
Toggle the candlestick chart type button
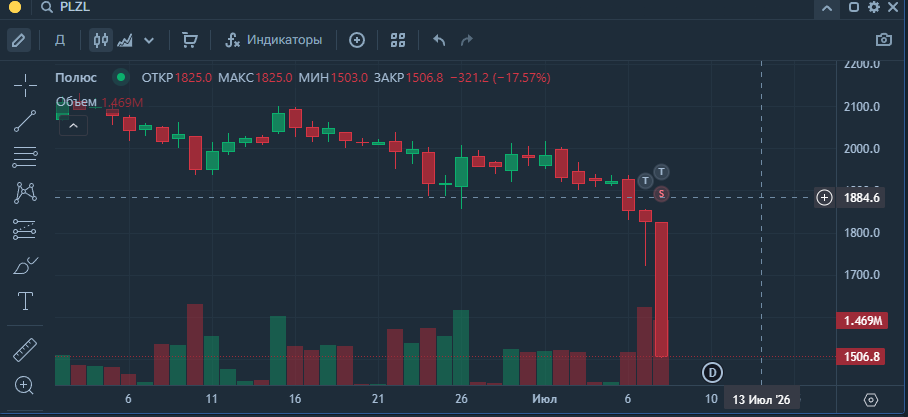pos(101,40)
